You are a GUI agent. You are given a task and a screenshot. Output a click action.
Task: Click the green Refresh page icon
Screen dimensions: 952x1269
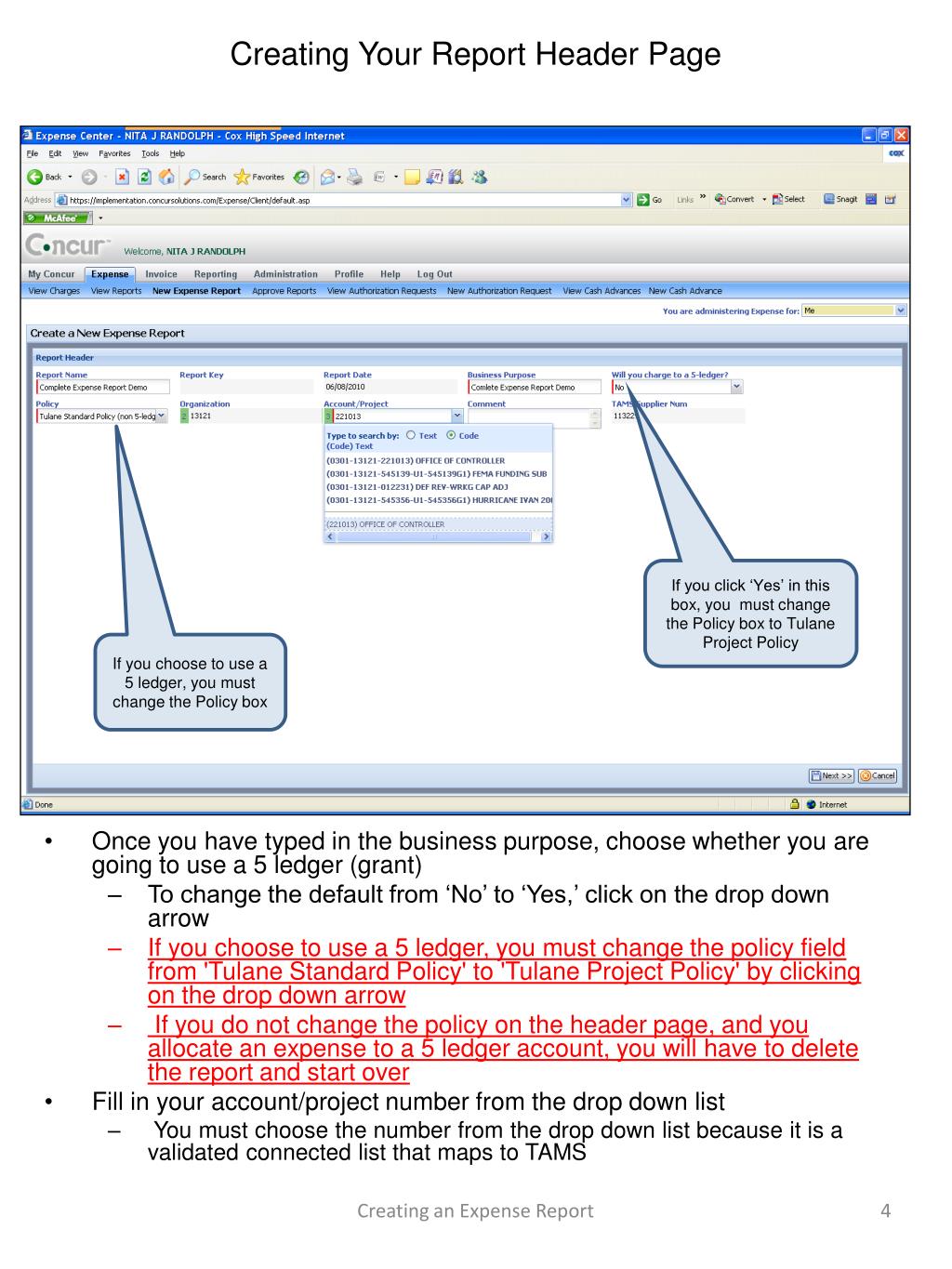click(144, 177)
